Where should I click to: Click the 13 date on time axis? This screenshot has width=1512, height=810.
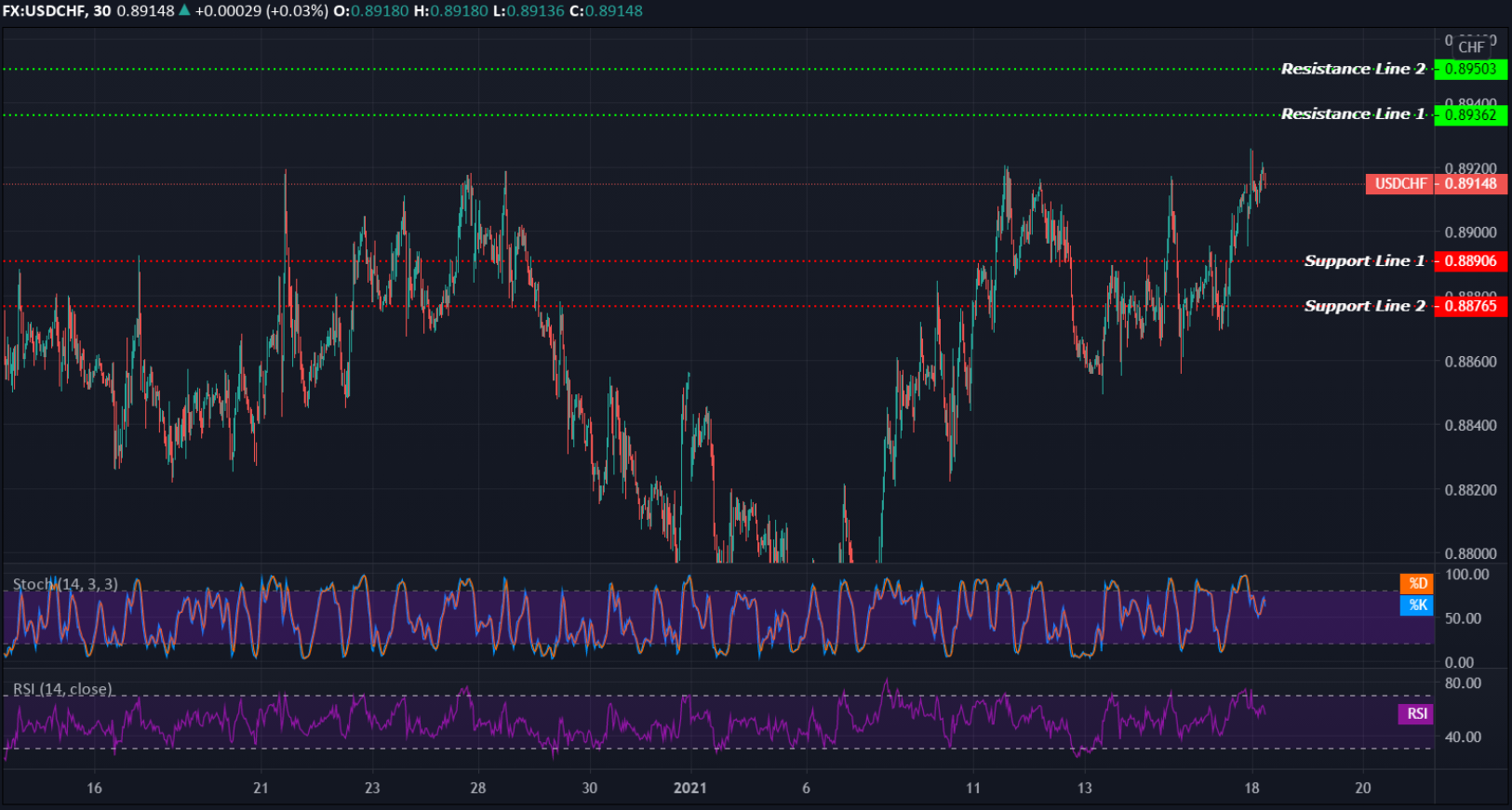[1084, 788]
